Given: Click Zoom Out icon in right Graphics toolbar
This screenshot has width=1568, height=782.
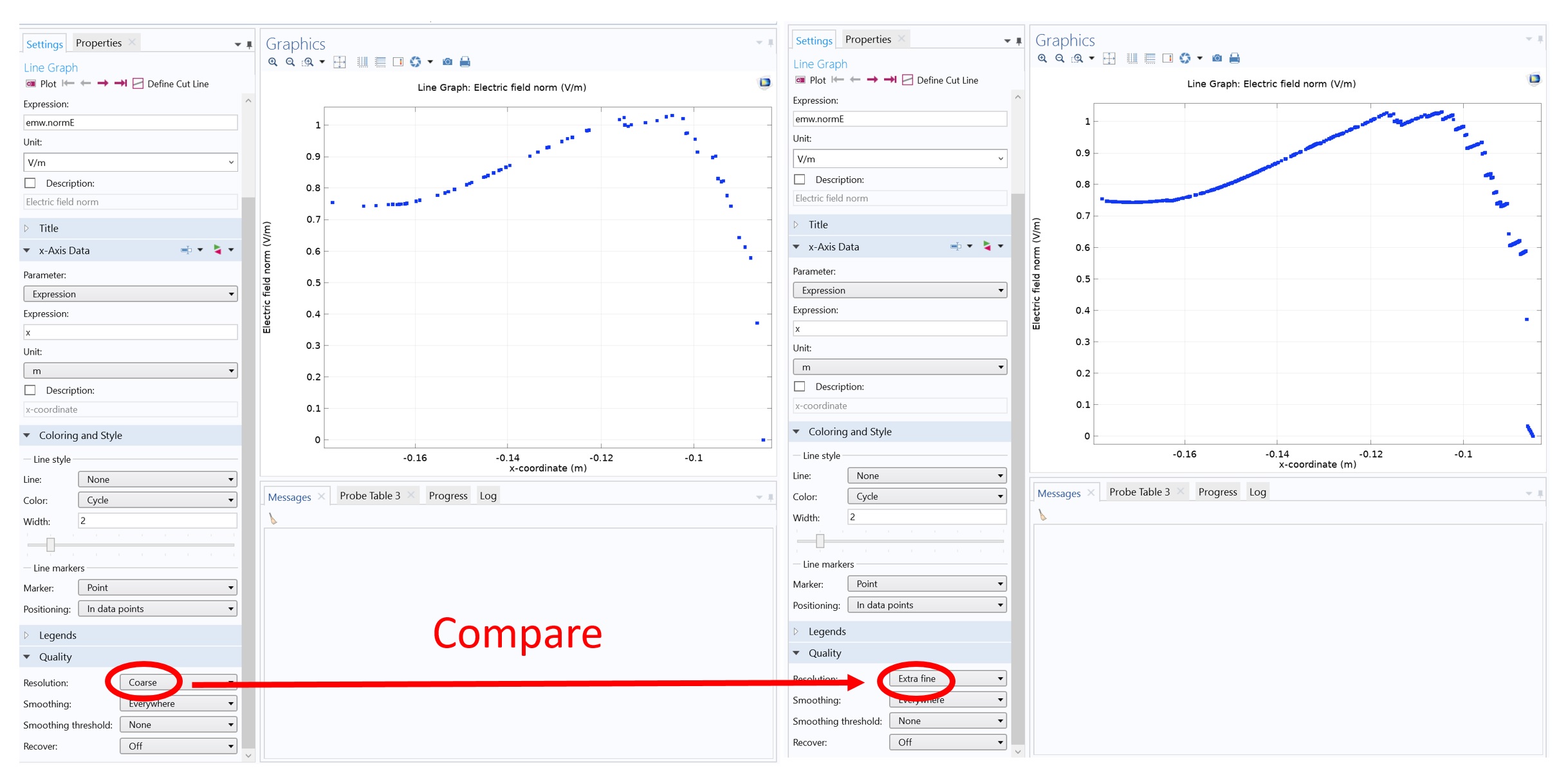Looking at the screenshot, I should [x=1060, y=58].
